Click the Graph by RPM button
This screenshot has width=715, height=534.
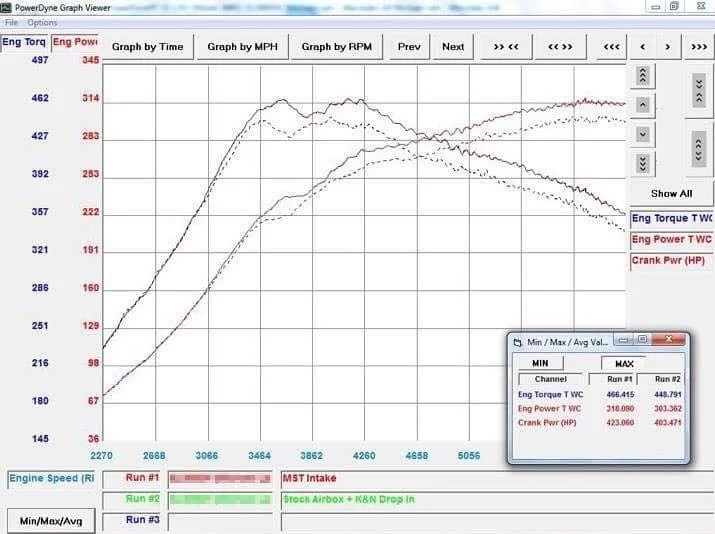[338, 47]
